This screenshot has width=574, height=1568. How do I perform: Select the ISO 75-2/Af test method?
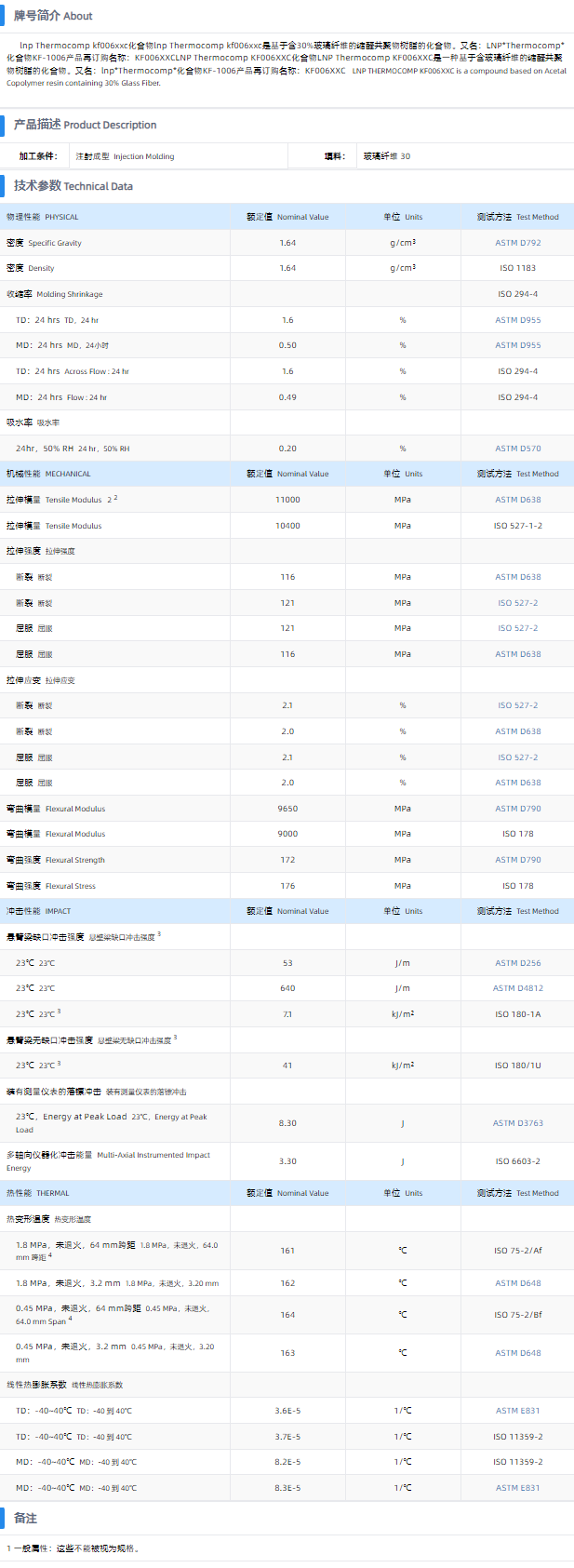(517, 1251)
